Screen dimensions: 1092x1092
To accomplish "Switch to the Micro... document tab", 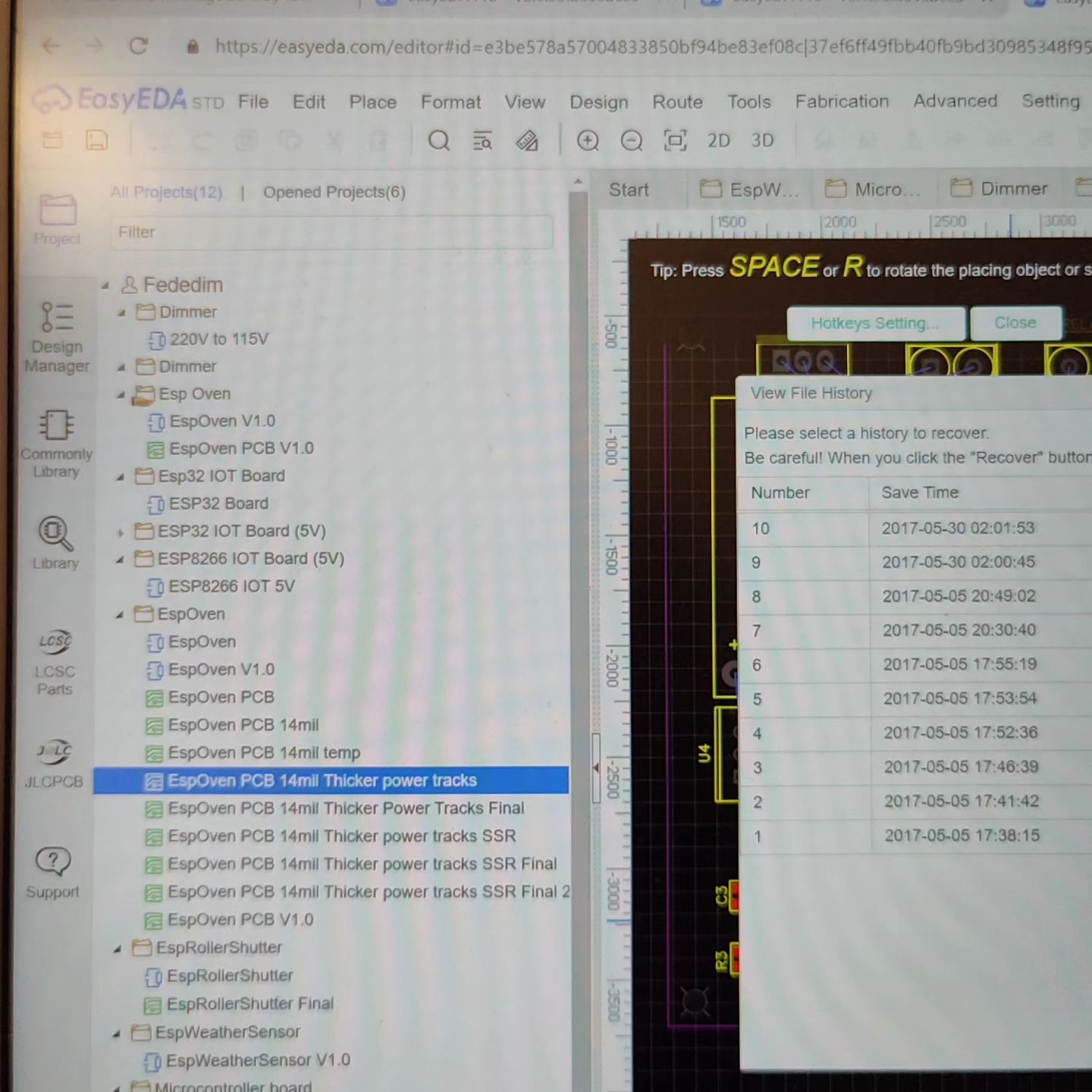I will tap(874, 190).
